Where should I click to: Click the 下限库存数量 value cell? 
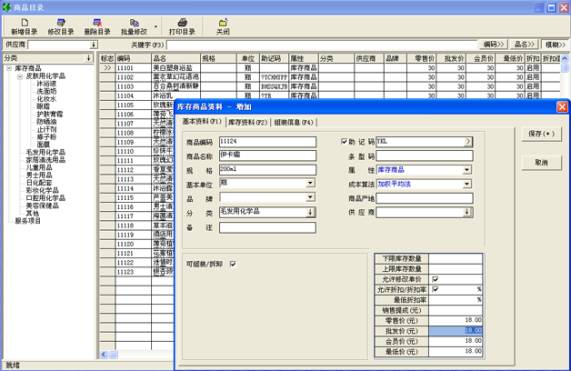[x=456, y=258]
